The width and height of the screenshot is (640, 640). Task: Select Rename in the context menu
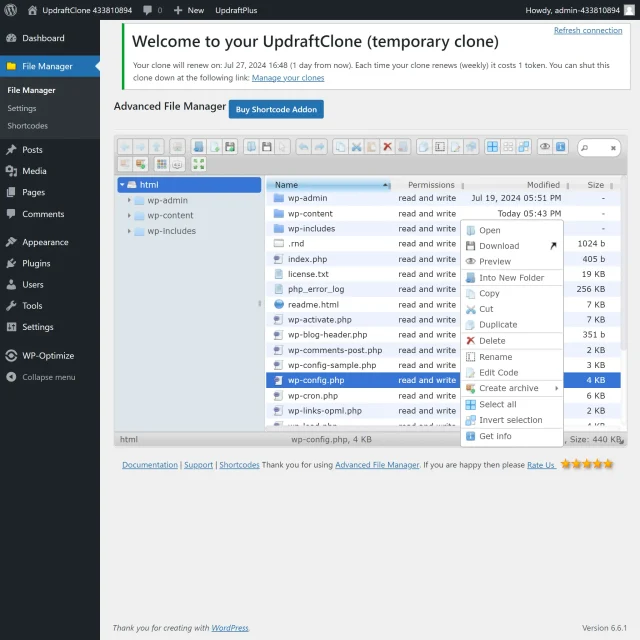(x=495, y=357)
